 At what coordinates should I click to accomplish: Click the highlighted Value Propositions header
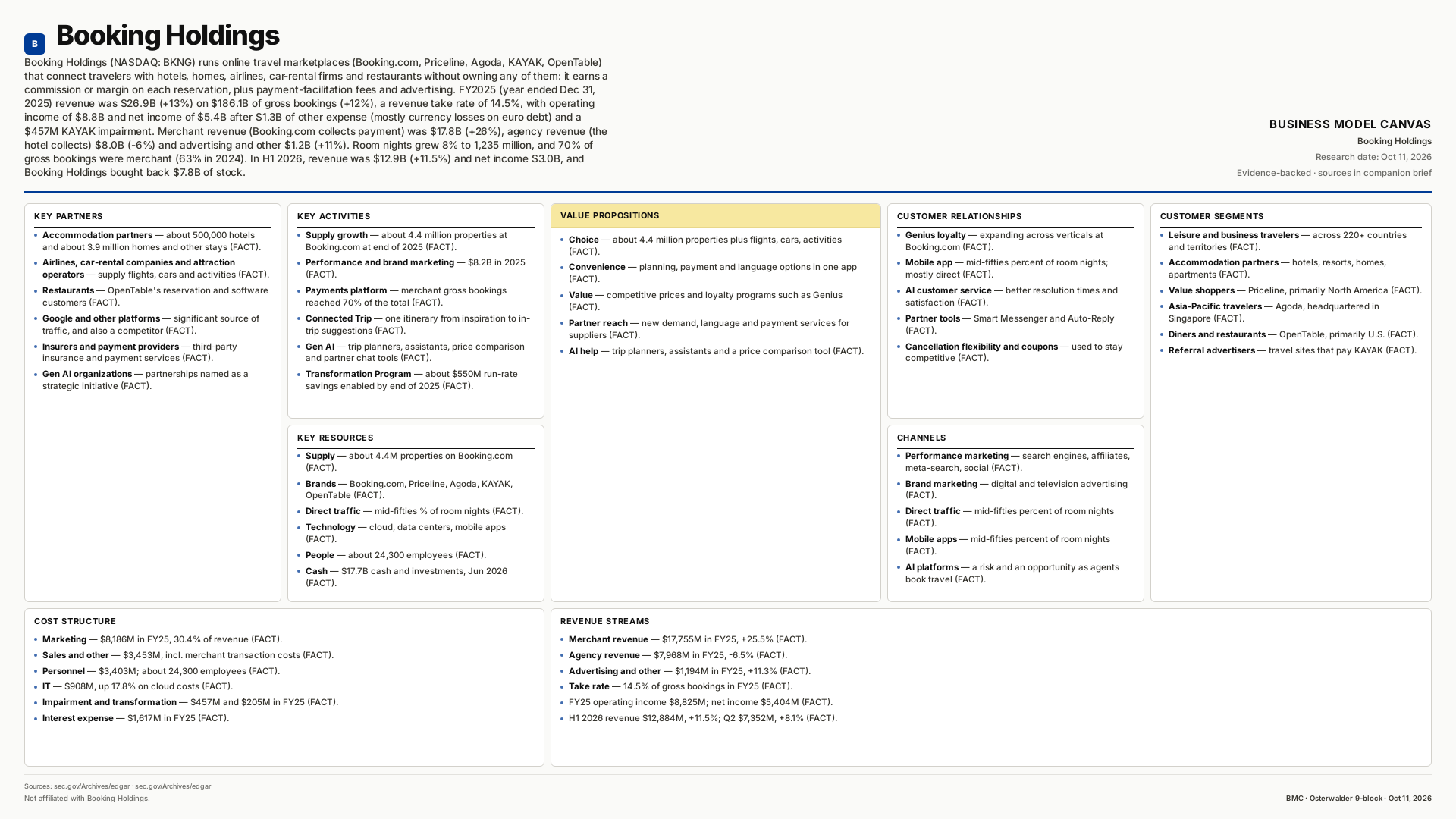point(715,216)
